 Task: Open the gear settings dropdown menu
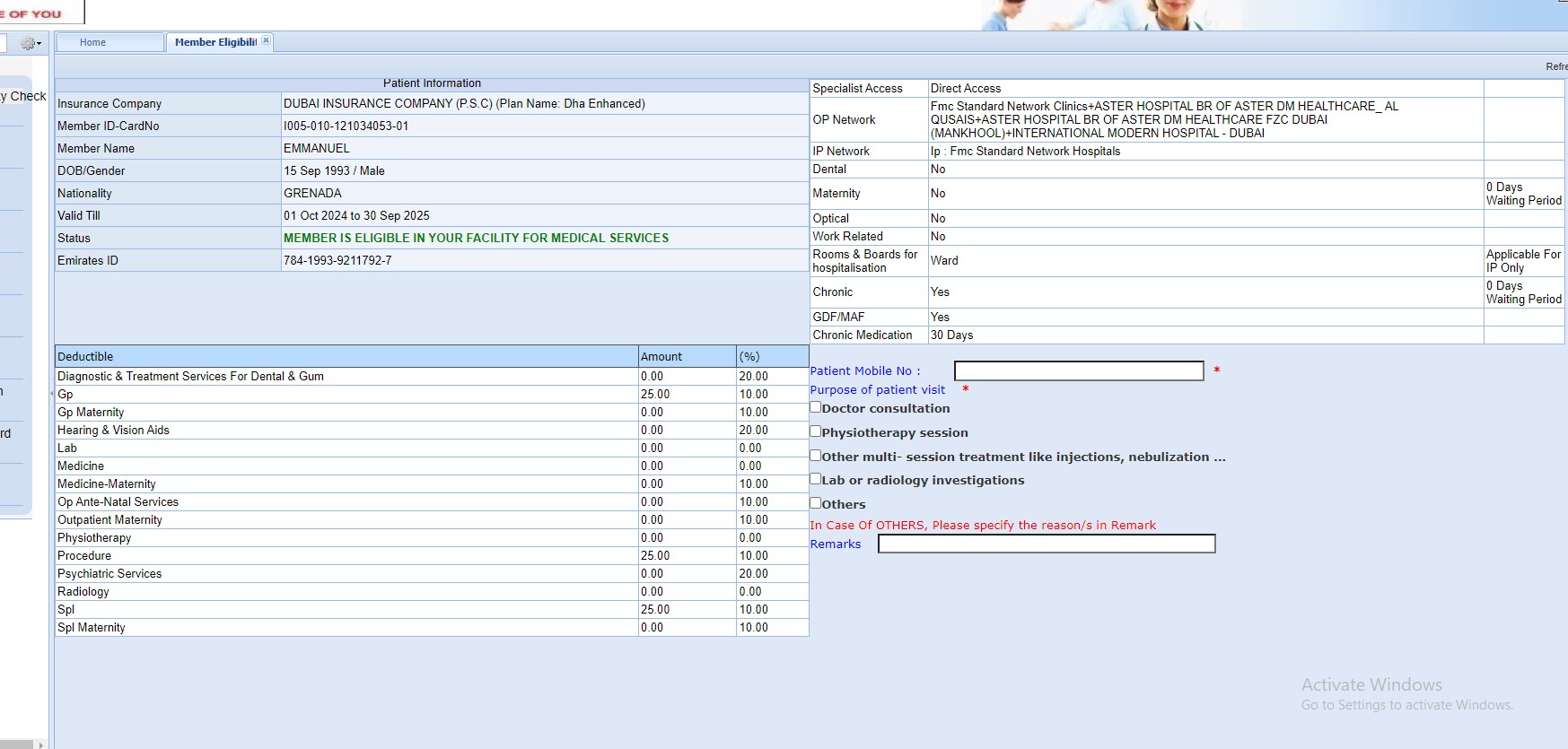(31, 43)
